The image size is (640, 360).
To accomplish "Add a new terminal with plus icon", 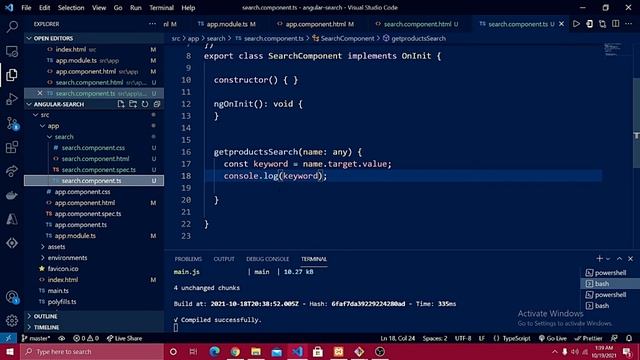I will (599, 258).
